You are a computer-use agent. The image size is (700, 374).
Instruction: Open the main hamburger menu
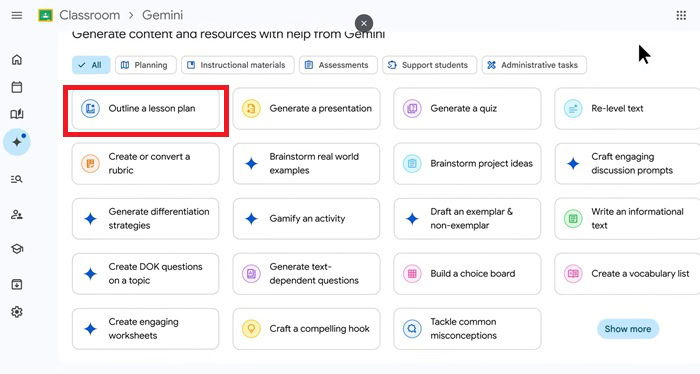[17, 15]
